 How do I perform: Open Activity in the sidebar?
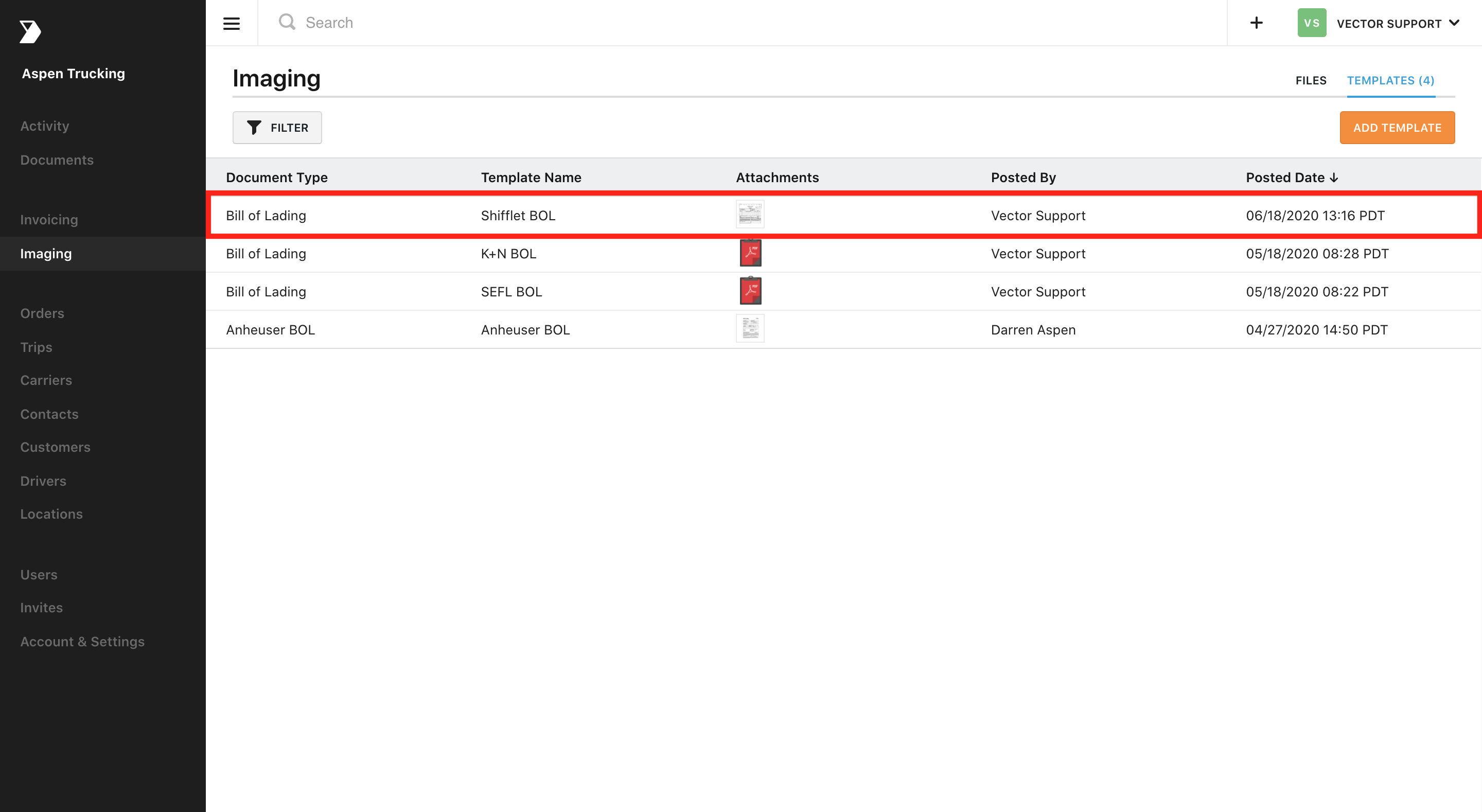point(45,126)
